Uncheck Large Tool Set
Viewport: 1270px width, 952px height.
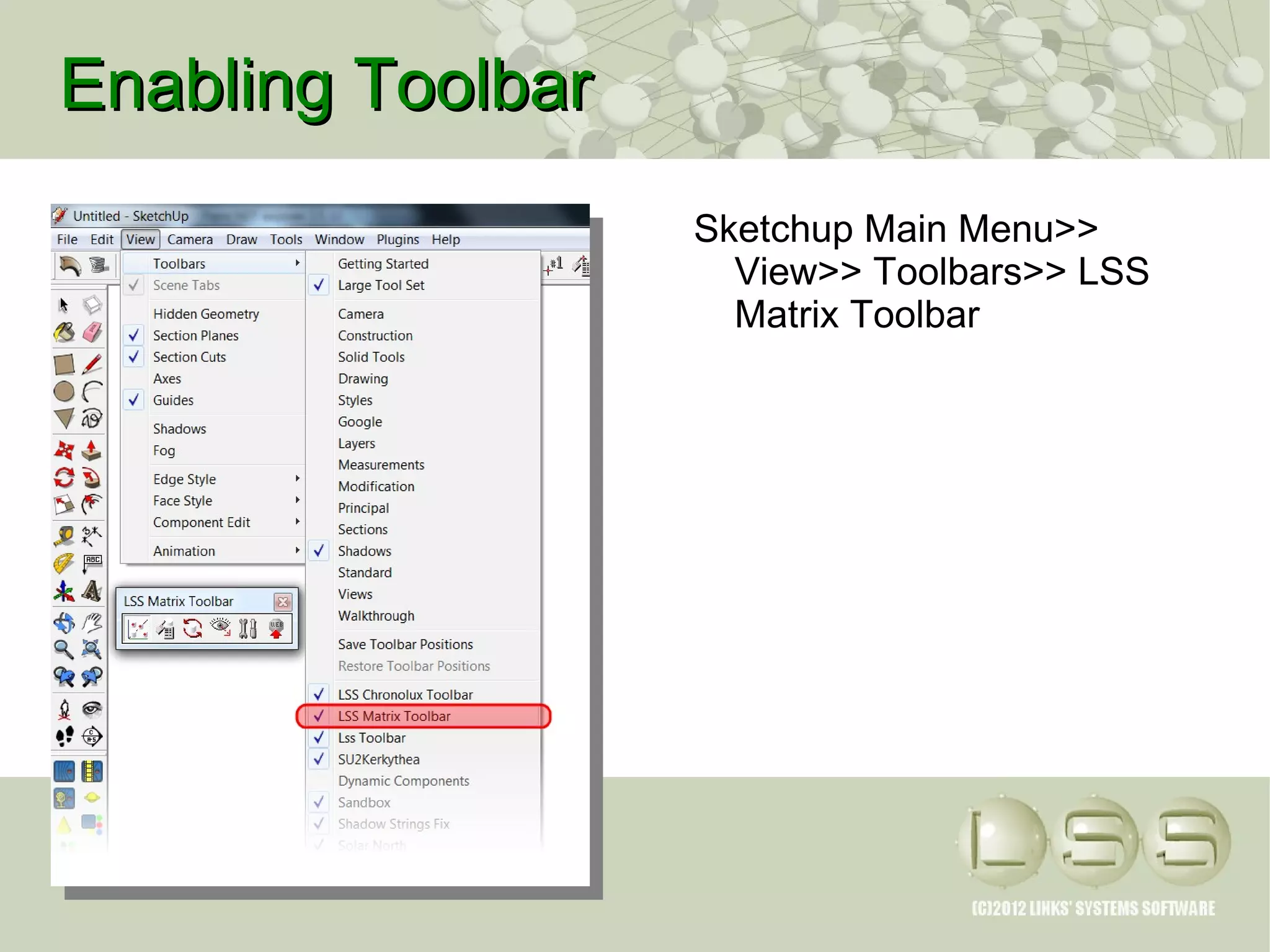pyautogui.click(x=424, y=285)
